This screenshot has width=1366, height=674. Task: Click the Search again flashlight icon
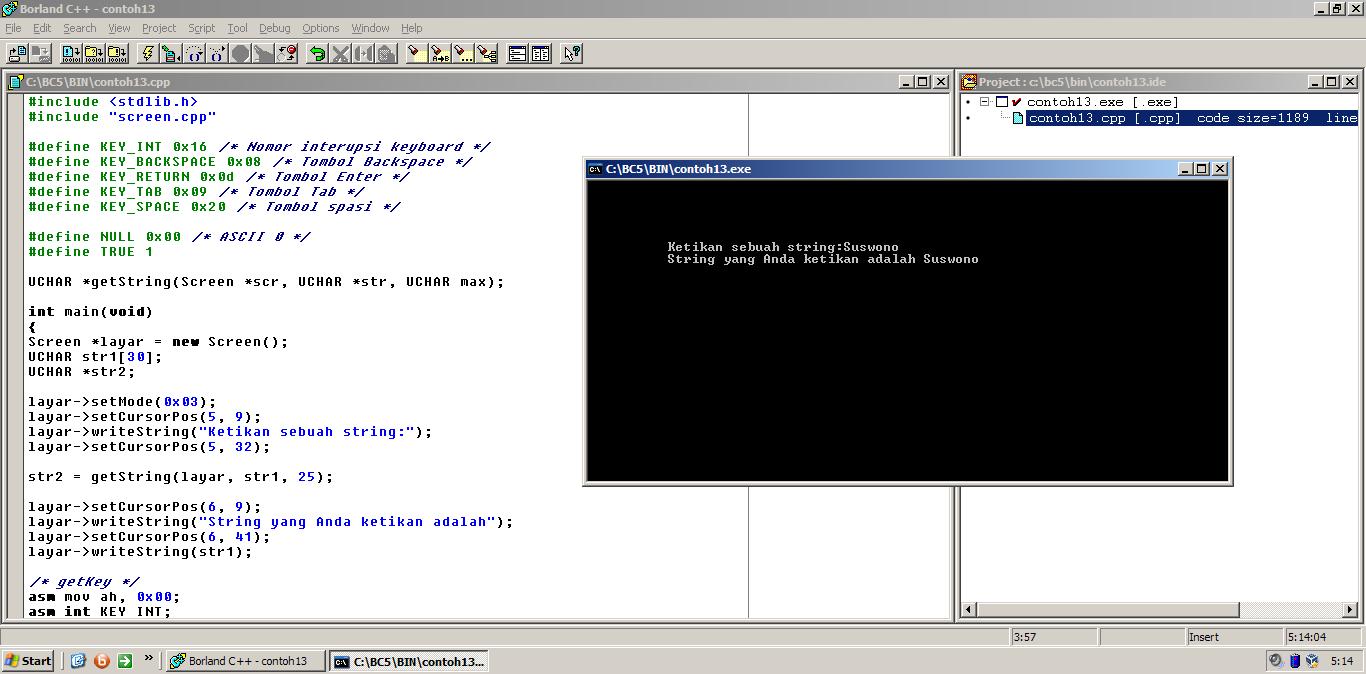pos(463,53)
